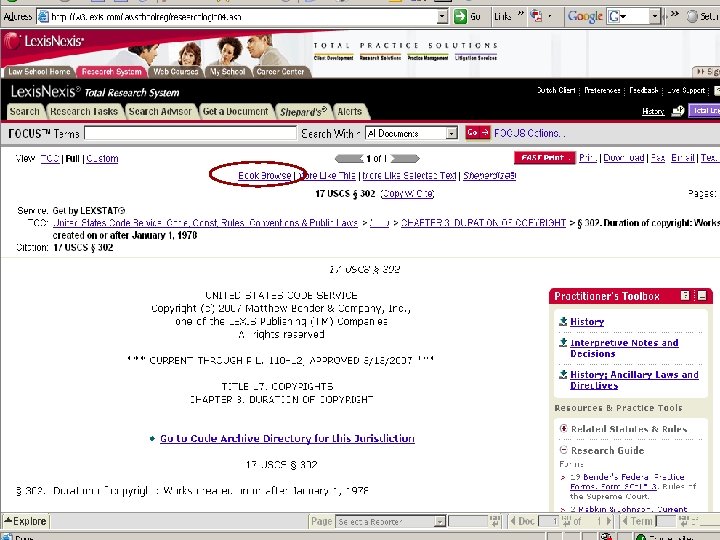
Task: Click the Feedback link
Action: click(x=644, y=90)
